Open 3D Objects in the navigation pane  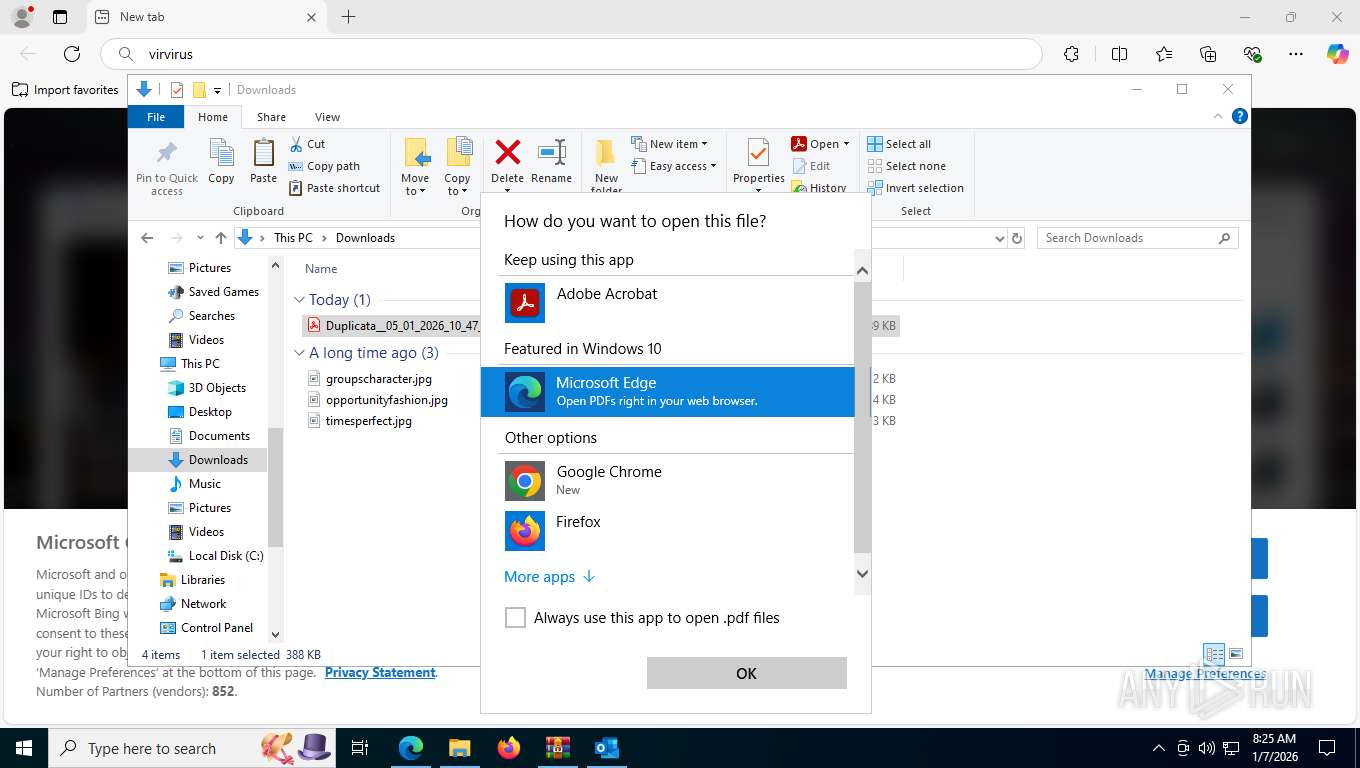pyautogui.click(x=206, y=388)
